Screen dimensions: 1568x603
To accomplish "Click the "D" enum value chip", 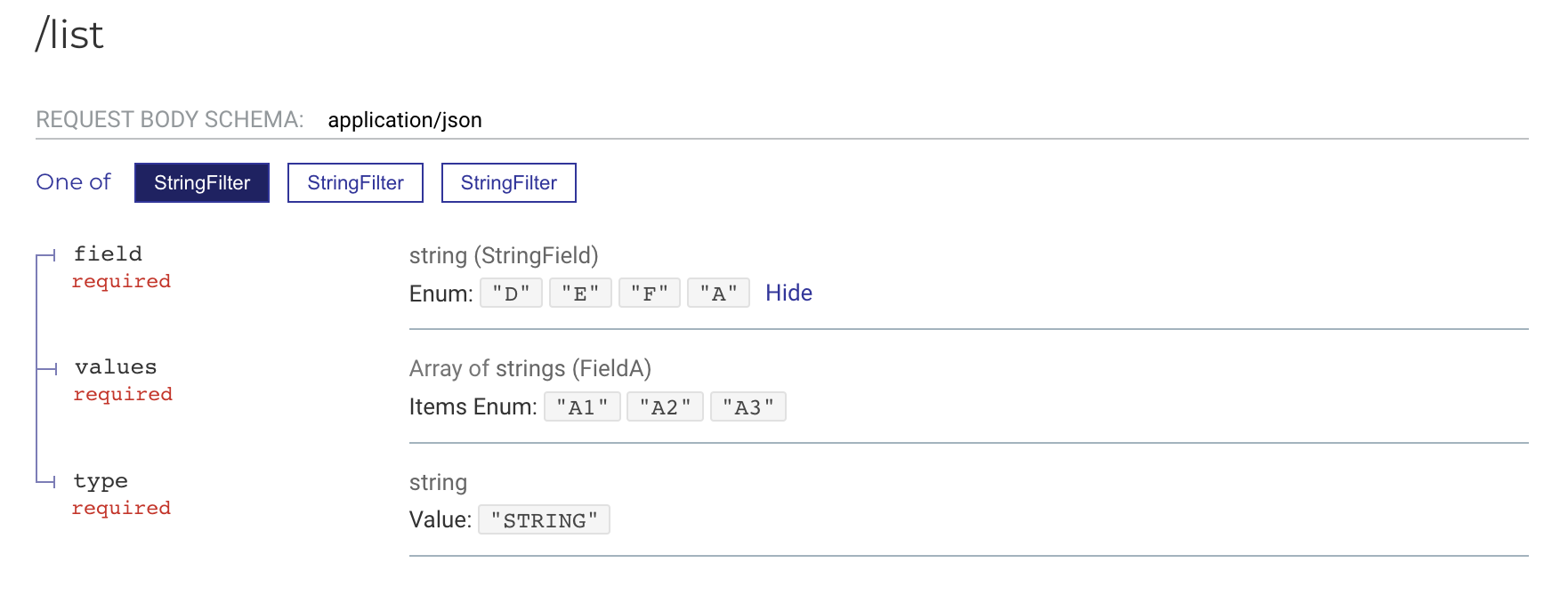I will (x=510, y=293).
